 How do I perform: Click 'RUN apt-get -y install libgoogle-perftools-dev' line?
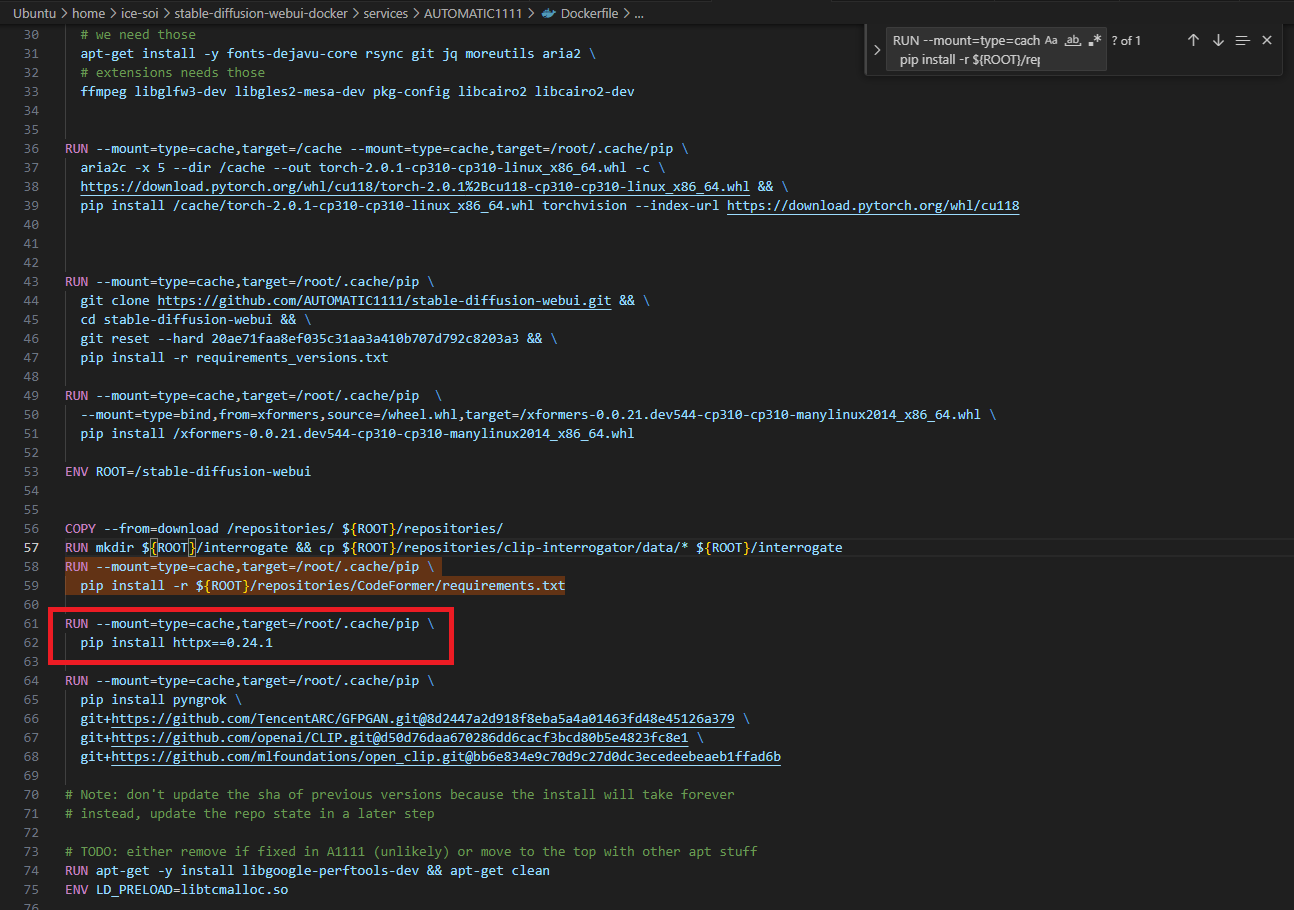pos(308,871)
